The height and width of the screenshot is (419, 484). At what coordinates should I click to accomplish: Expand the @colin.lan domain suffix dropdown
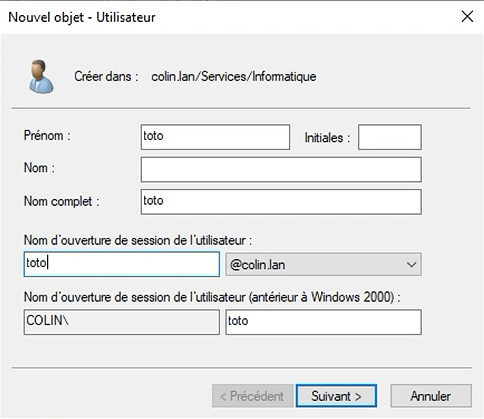tap(323, 265)
